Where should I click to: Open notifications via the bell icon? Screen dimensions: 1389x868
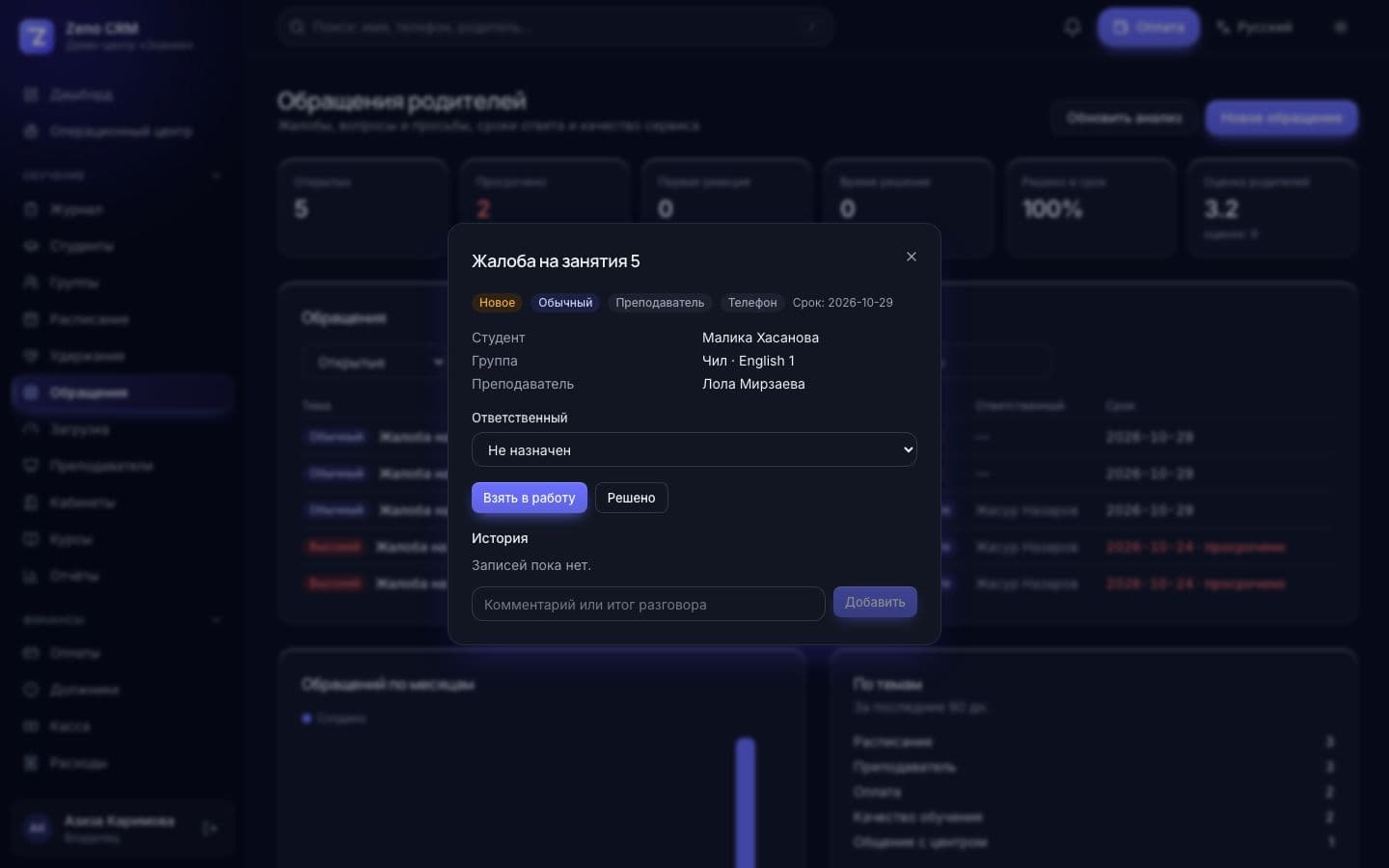(1072, 27)
